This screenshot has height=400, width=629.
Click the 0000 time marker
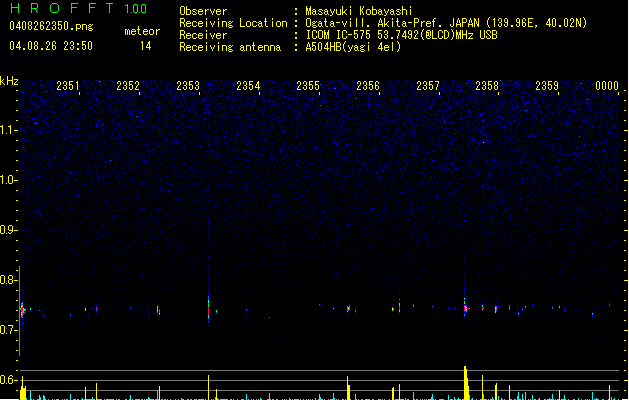607,85
